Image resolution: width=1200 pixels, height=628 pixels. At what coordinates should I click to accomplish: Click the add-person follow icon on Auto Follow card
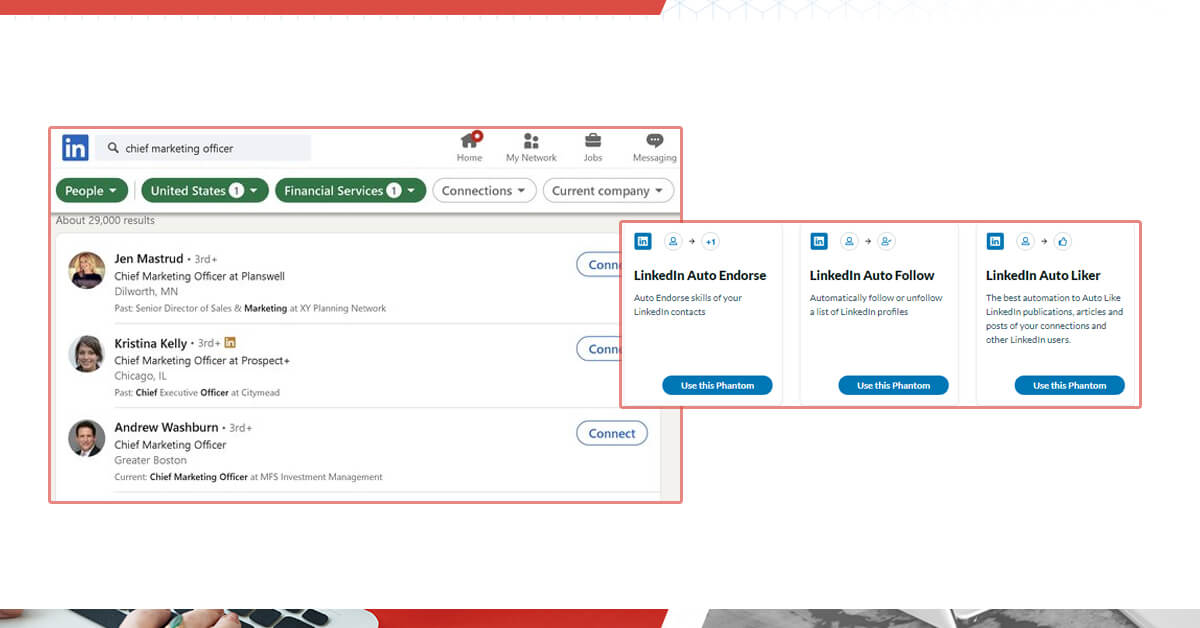pyautogui.click(x=886, y=241)
